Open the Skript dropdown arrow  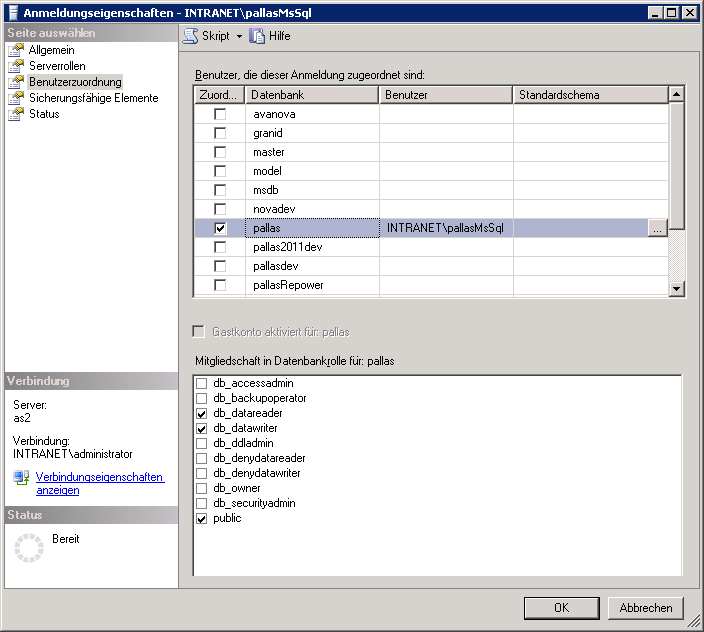(239, 36)
